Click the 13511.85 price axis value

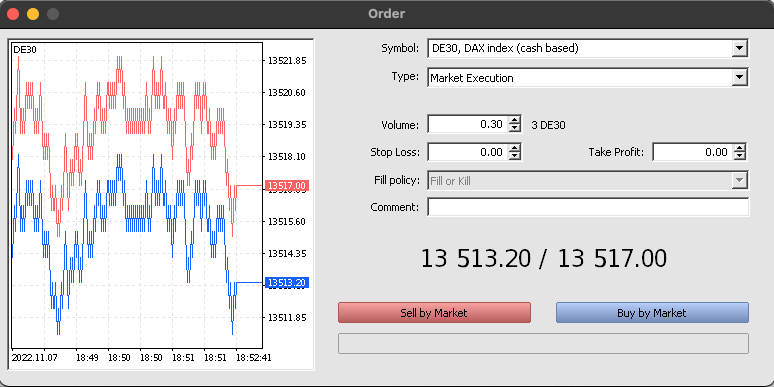(287, 317)
